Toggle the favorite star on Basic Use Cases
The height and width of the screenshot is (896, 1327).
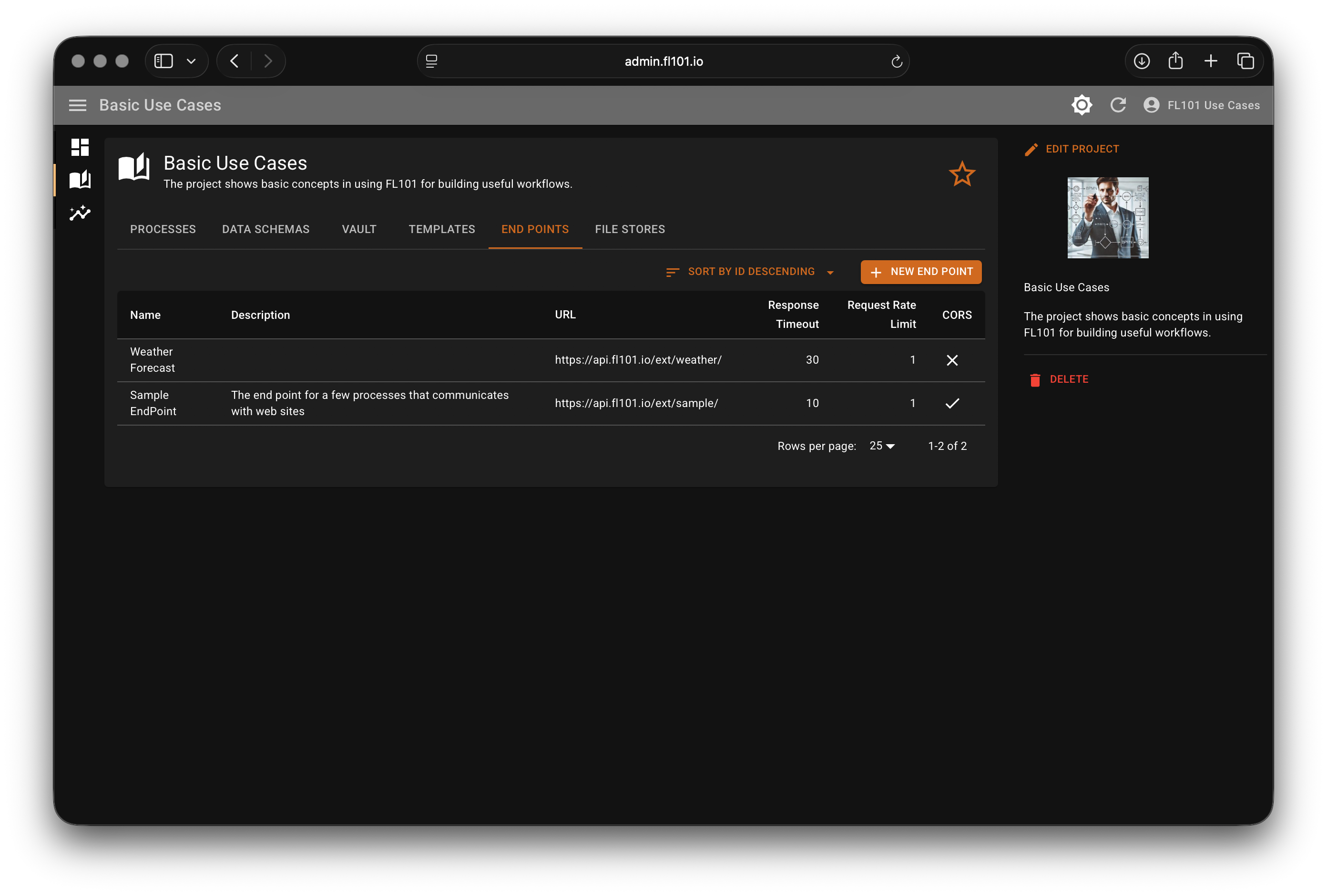962,174
